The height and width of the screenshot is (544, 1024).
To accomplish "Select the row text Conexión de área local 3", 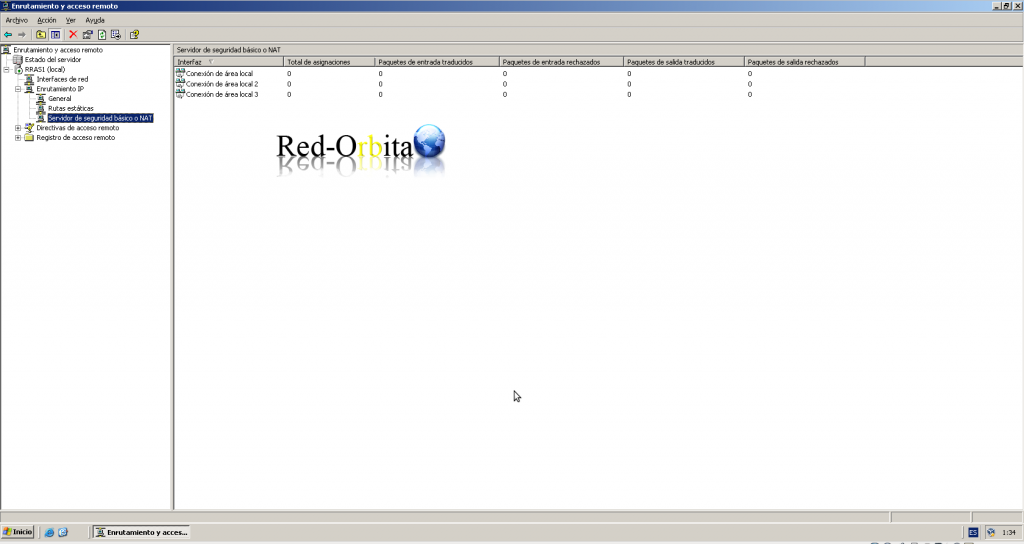I will pos(222,95).
